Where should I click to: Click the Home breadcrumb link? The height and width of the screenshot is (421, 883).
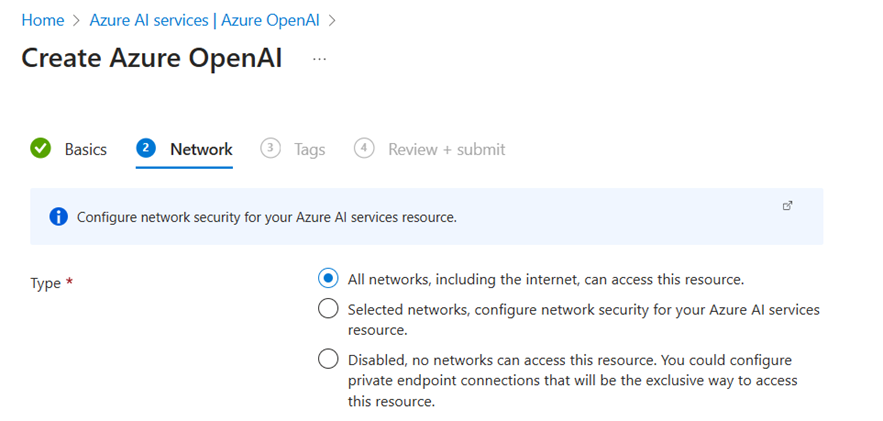click(x=42, y=19)
